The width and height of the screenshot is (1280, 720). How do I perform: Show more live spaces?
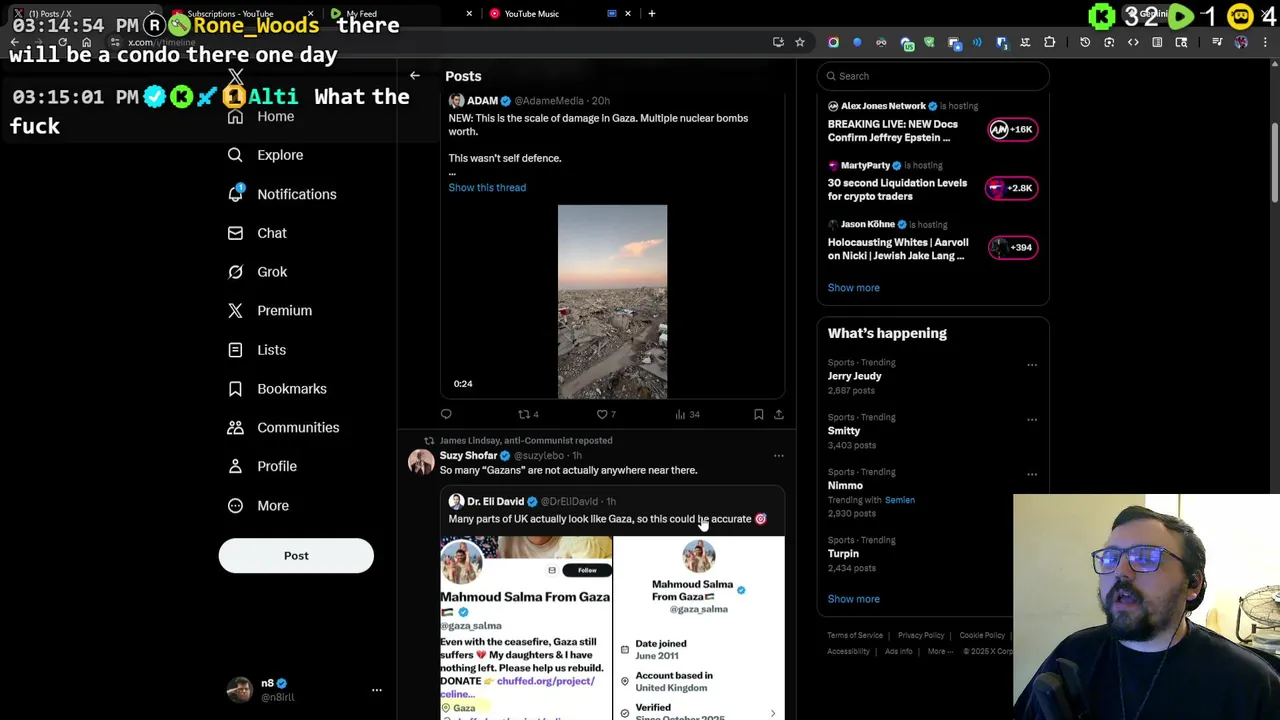point(853,288)
